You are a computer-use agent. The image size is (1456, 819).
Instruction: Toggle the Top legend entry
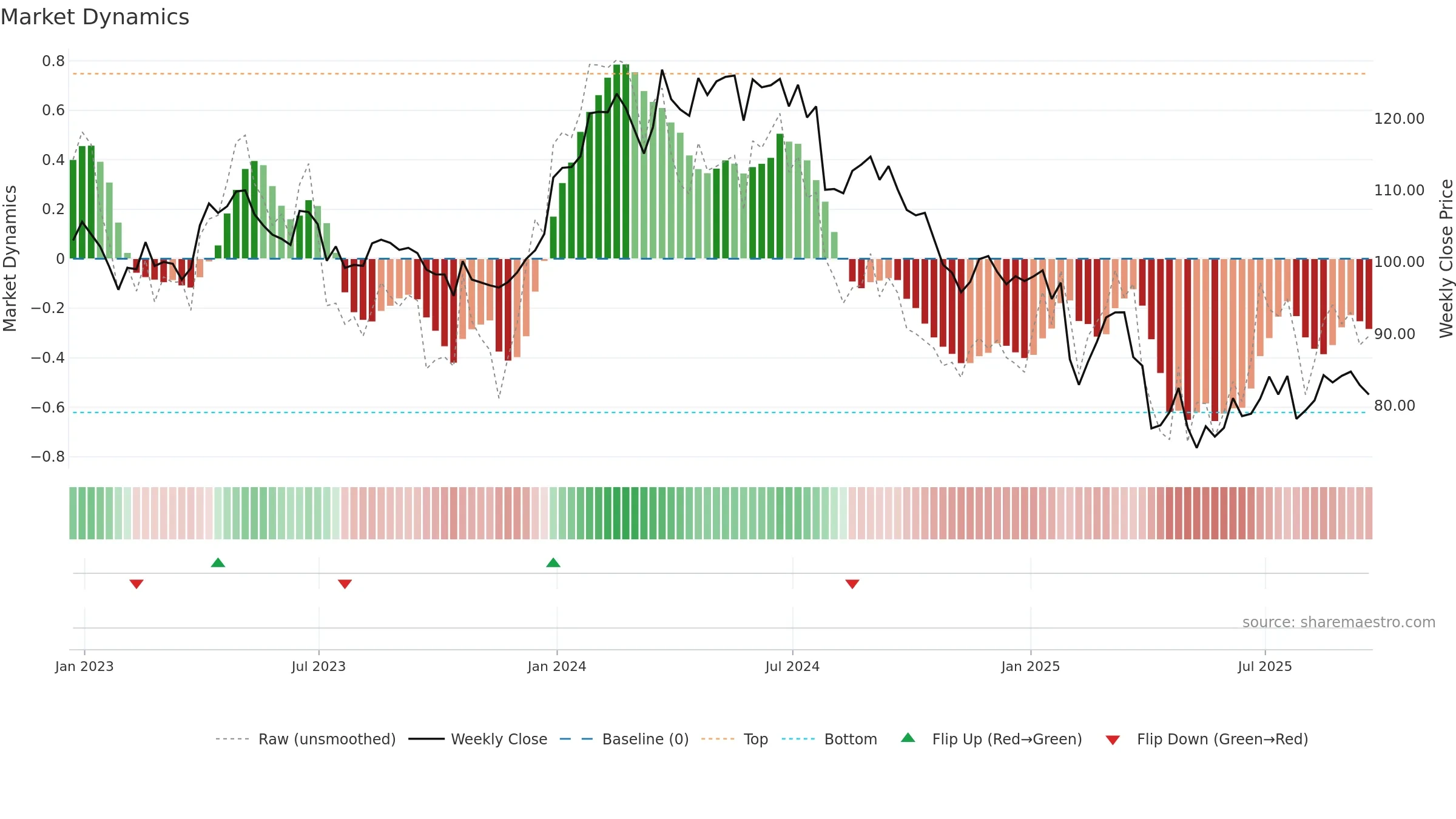(x=735, y=739)
